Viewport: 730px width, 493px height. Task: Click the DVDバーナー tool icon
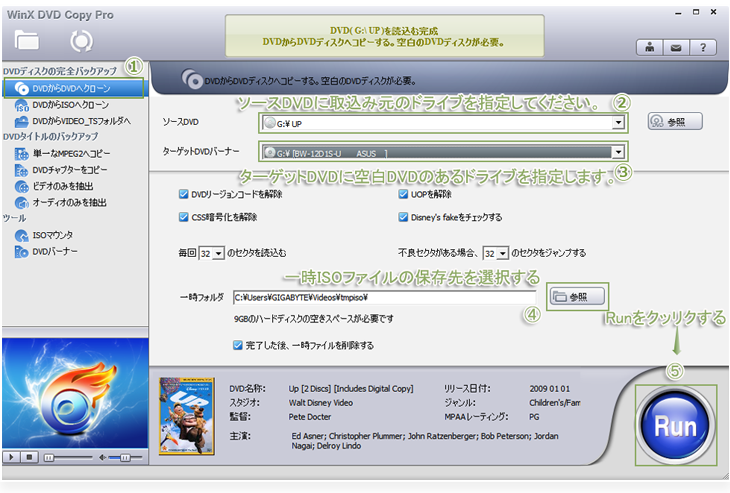(21, 252)
